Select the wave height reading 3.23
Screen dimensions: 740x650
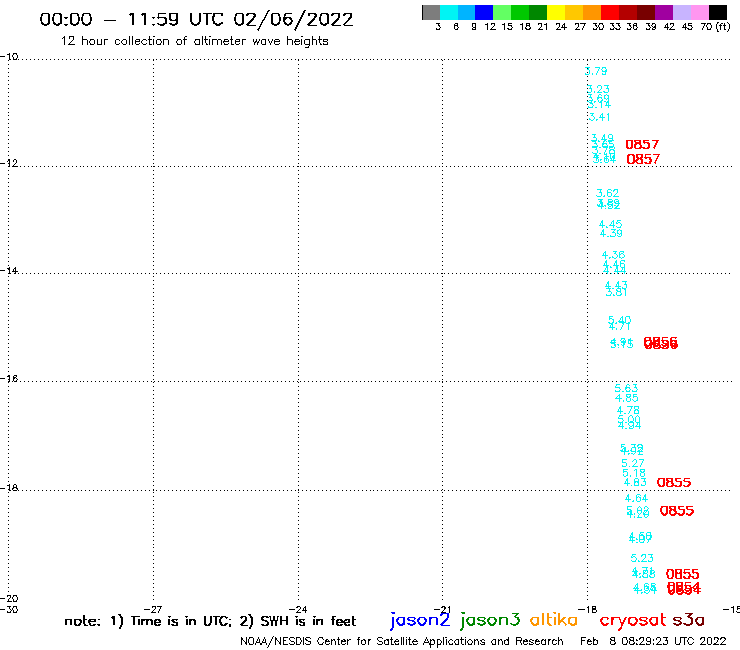(598, 89)
